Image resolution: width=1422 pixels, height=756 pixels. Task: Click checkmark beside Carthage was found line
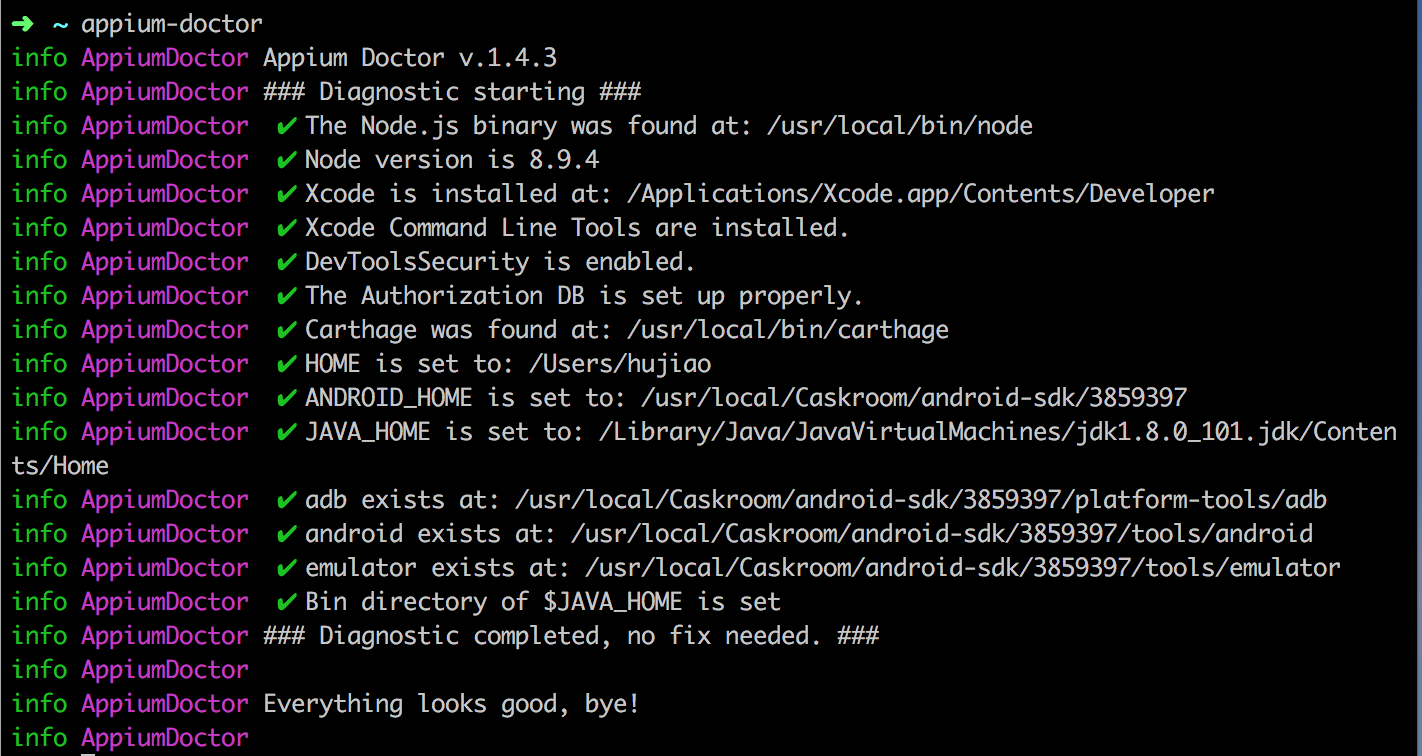click(287, 330)
